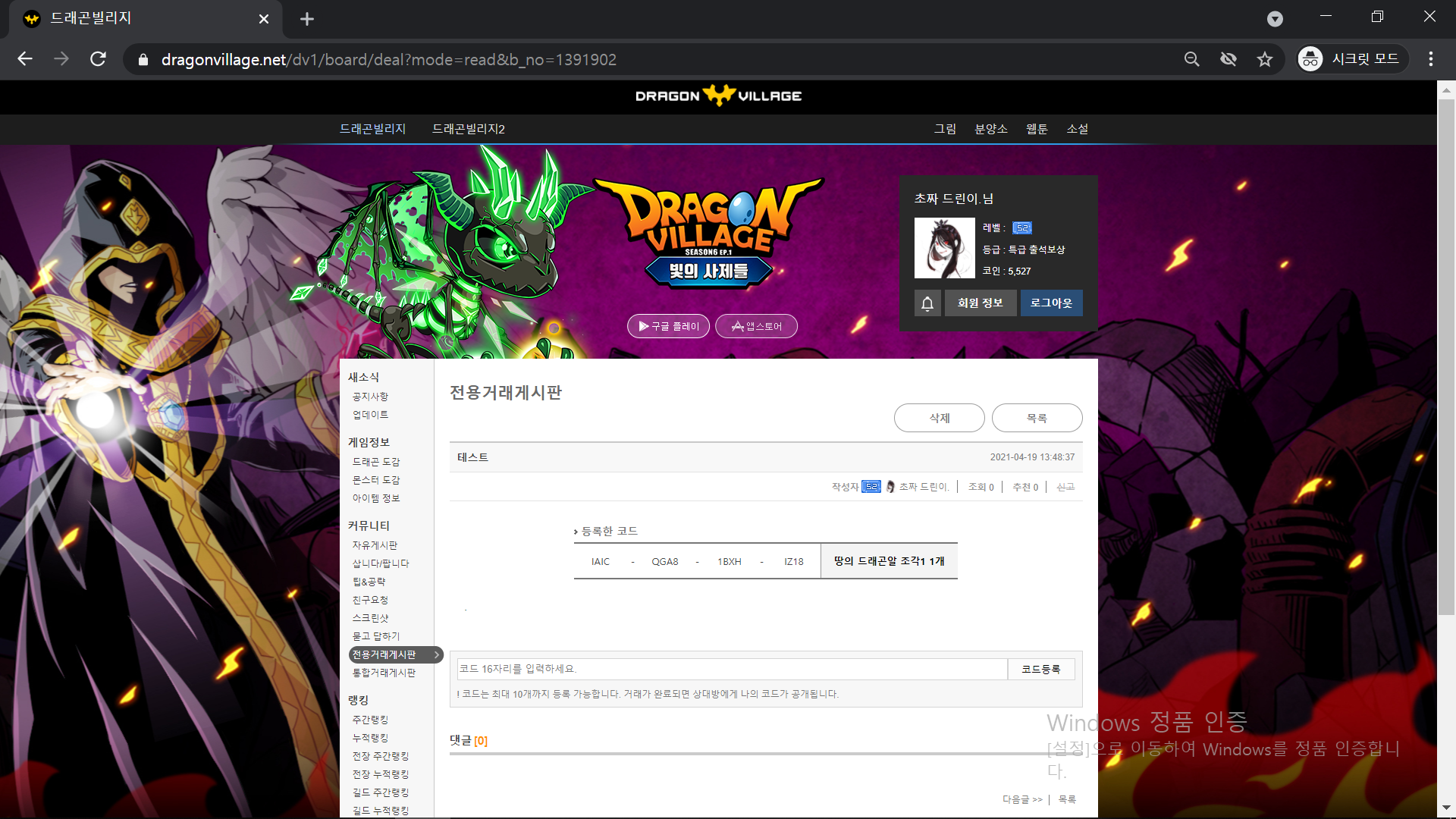1456x819 pixels.
Task: Click the 로그아웃 button
Action: point(1052,303)
